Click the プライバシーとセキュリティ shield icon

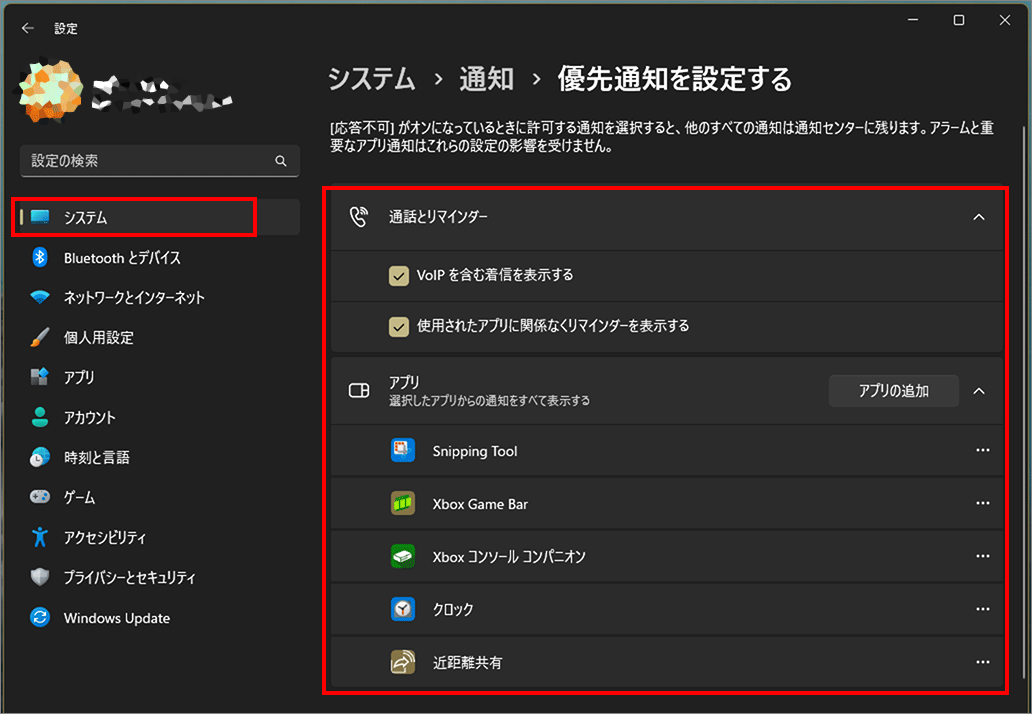40,577
